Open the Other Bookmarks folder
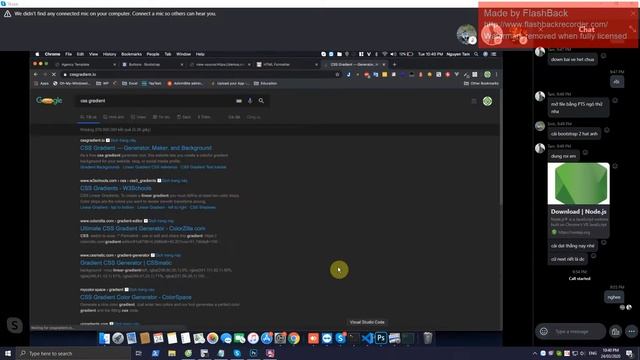The height and width of the screenshot is (360, 640). point(481,83)
